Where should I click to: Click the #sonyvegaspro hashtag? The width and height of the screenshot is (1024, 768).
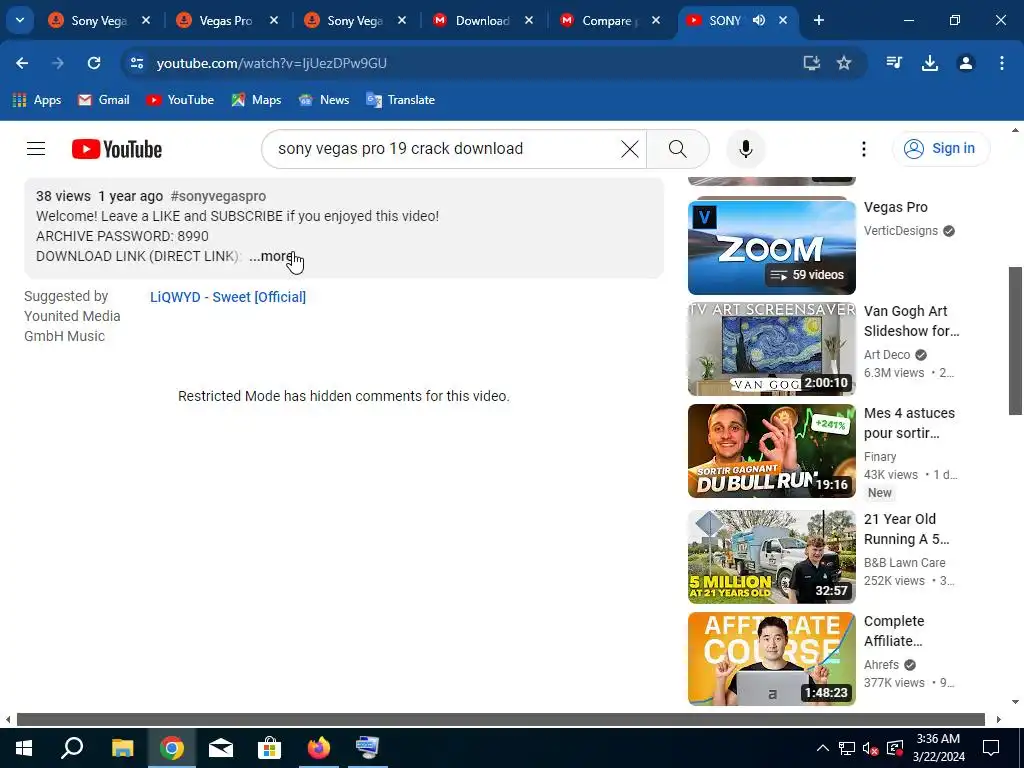[218, 196]
